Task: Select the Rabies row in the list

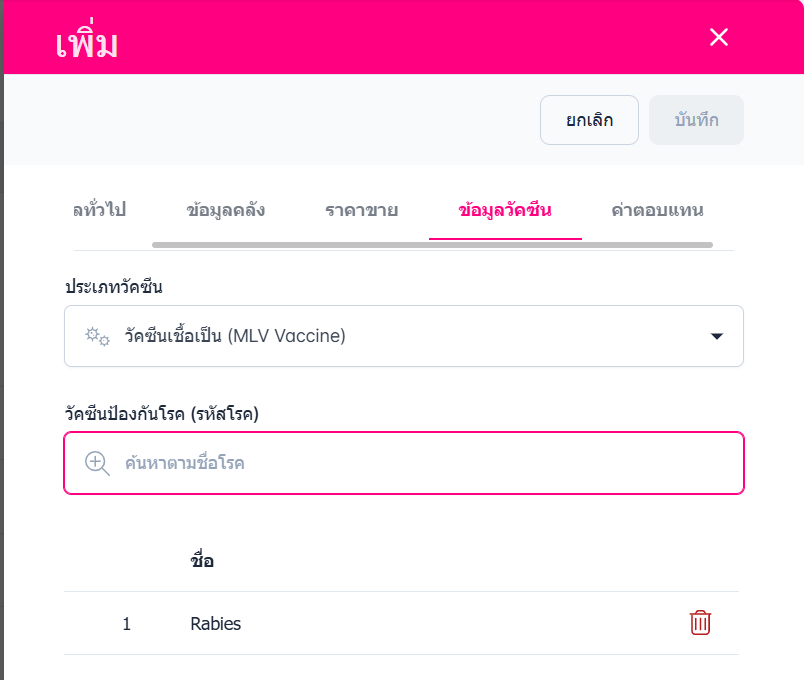Action: (x=216, y=624)
